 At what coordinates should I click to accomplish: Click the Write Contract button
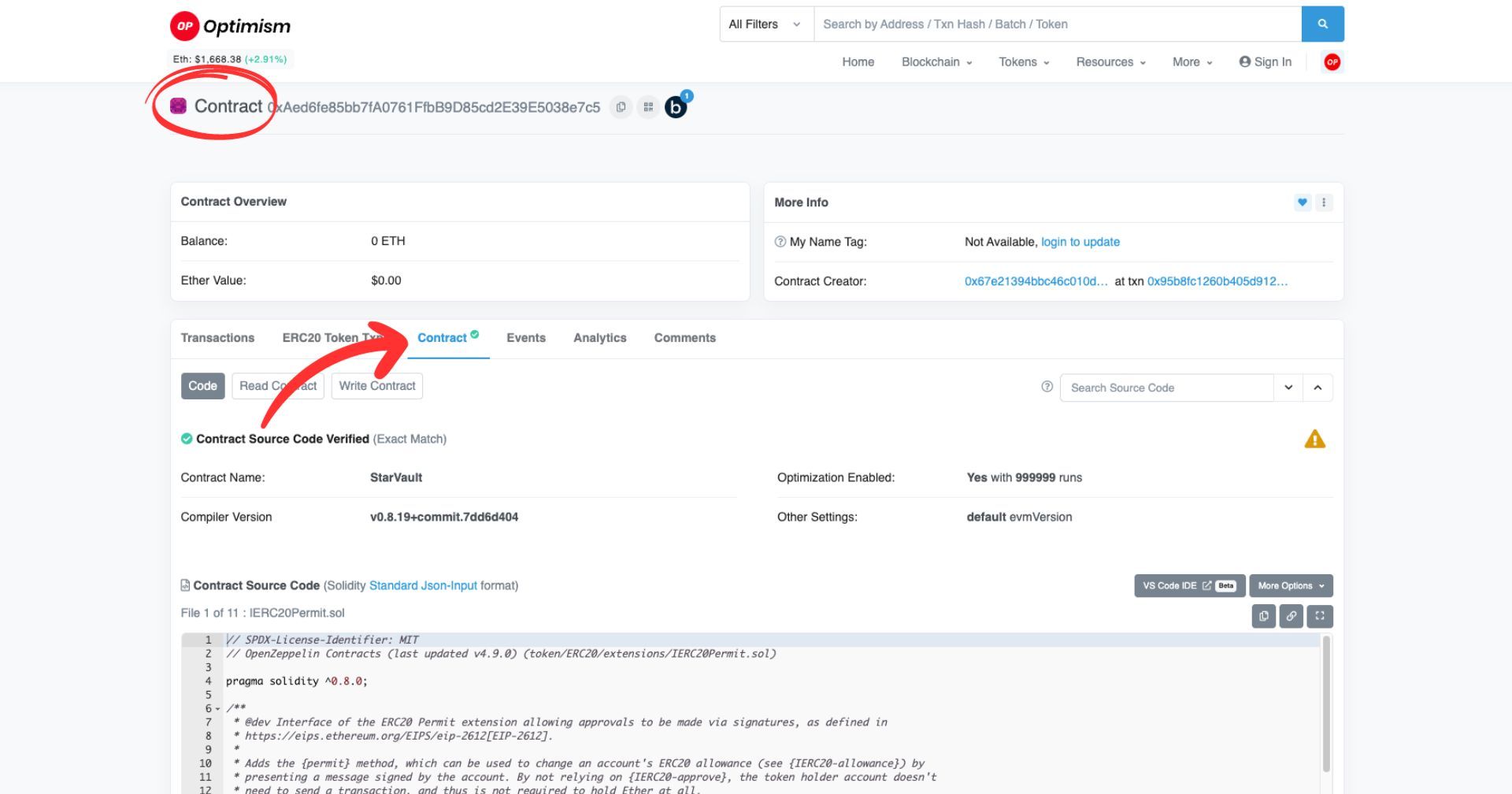click(x=377, y=386)
